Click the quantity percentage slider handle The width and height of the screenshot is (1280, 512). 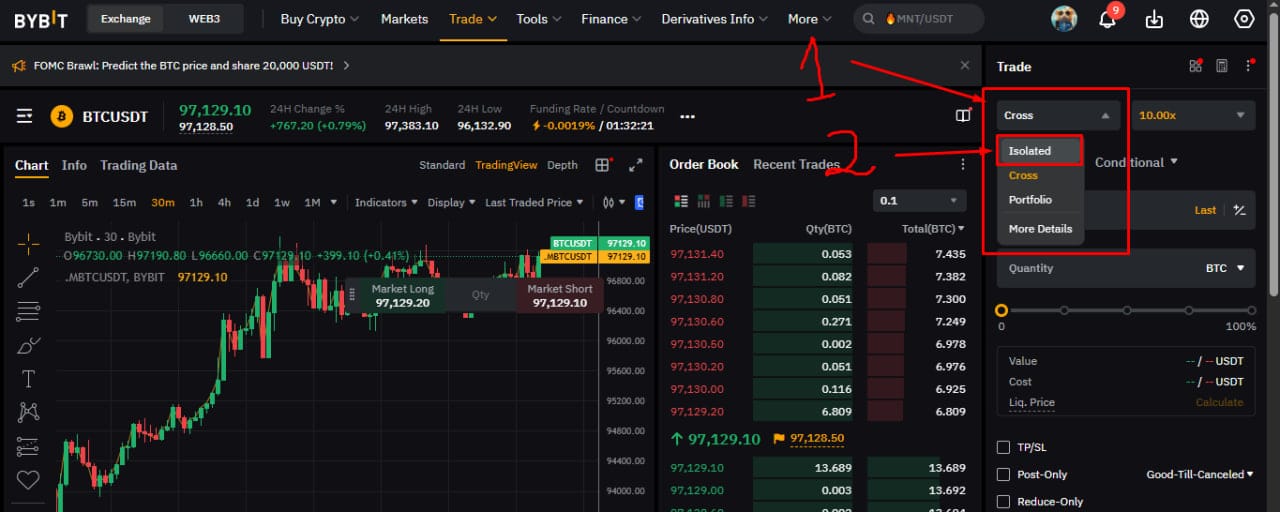coord(1002,310)
